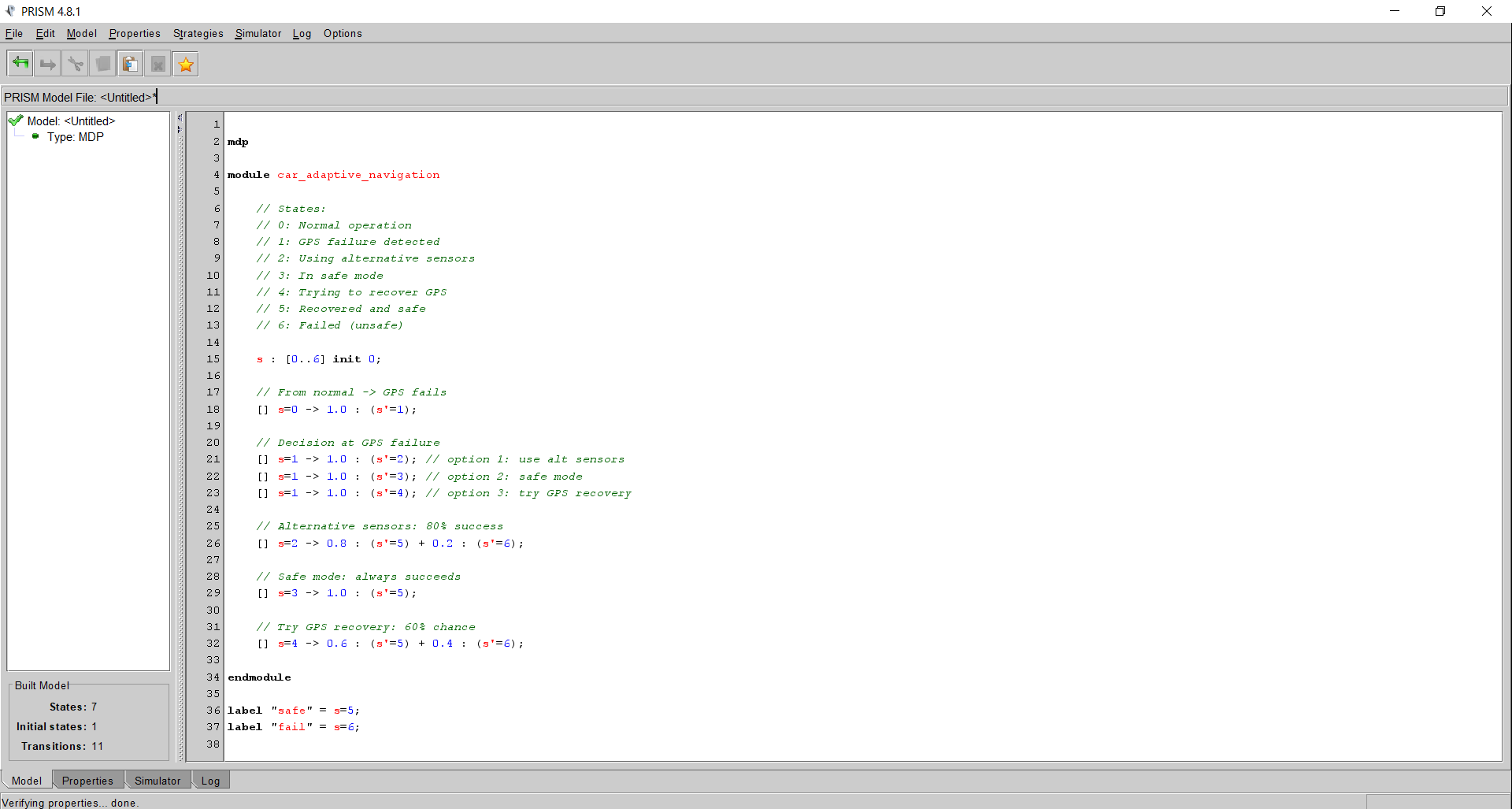The height and width of the screenshot is (809, 1512).
Task: Click the Delete X toolbar icon
Action: pos(158,64)
